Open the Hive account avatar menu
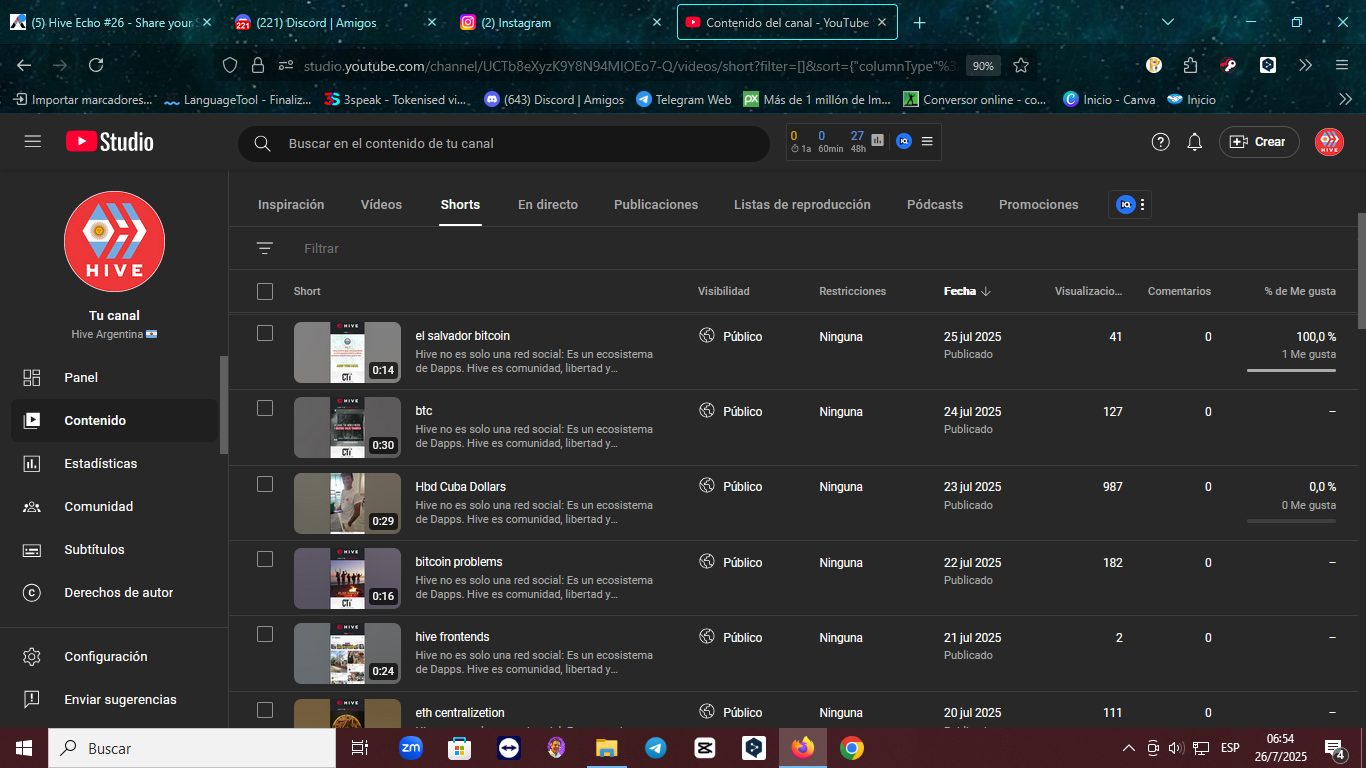 [1329, 142]
